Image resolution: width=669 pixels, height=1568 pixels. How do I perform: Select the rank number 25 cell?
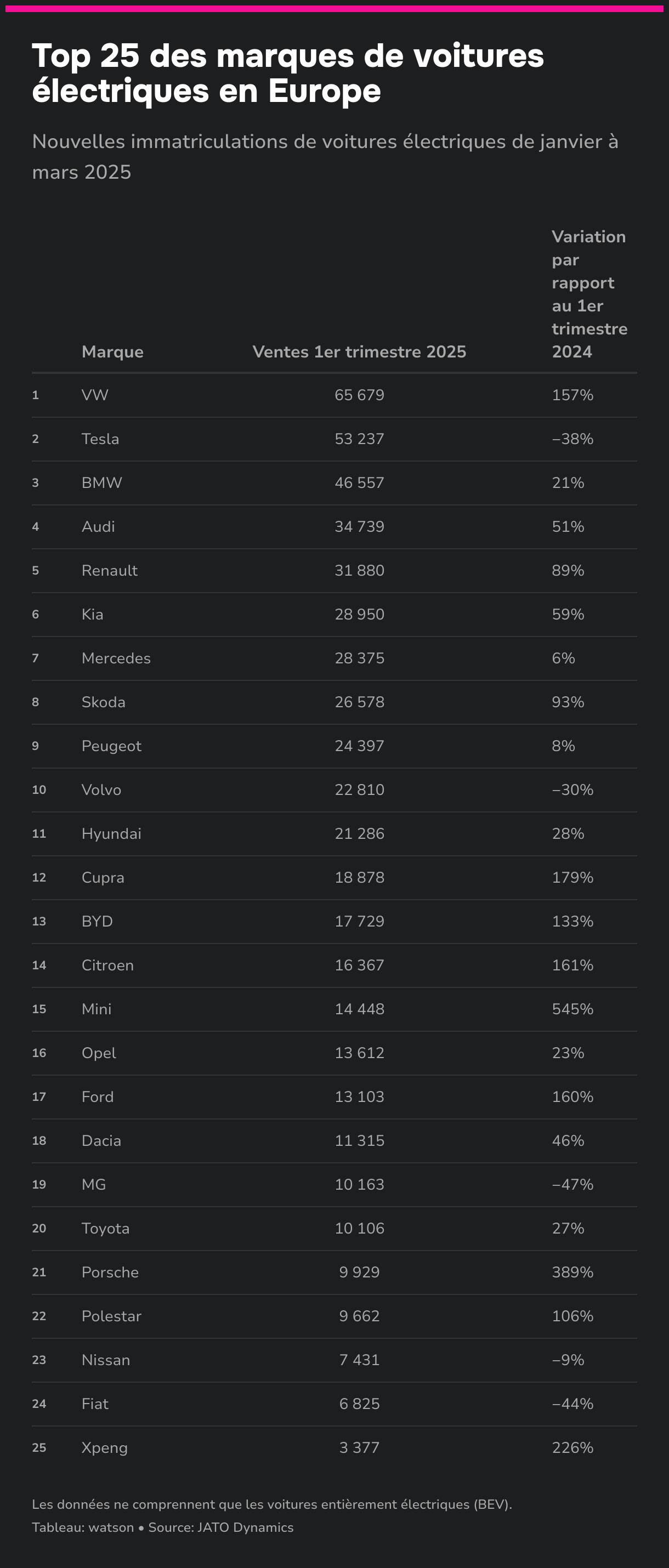(x=39, y=1447)
